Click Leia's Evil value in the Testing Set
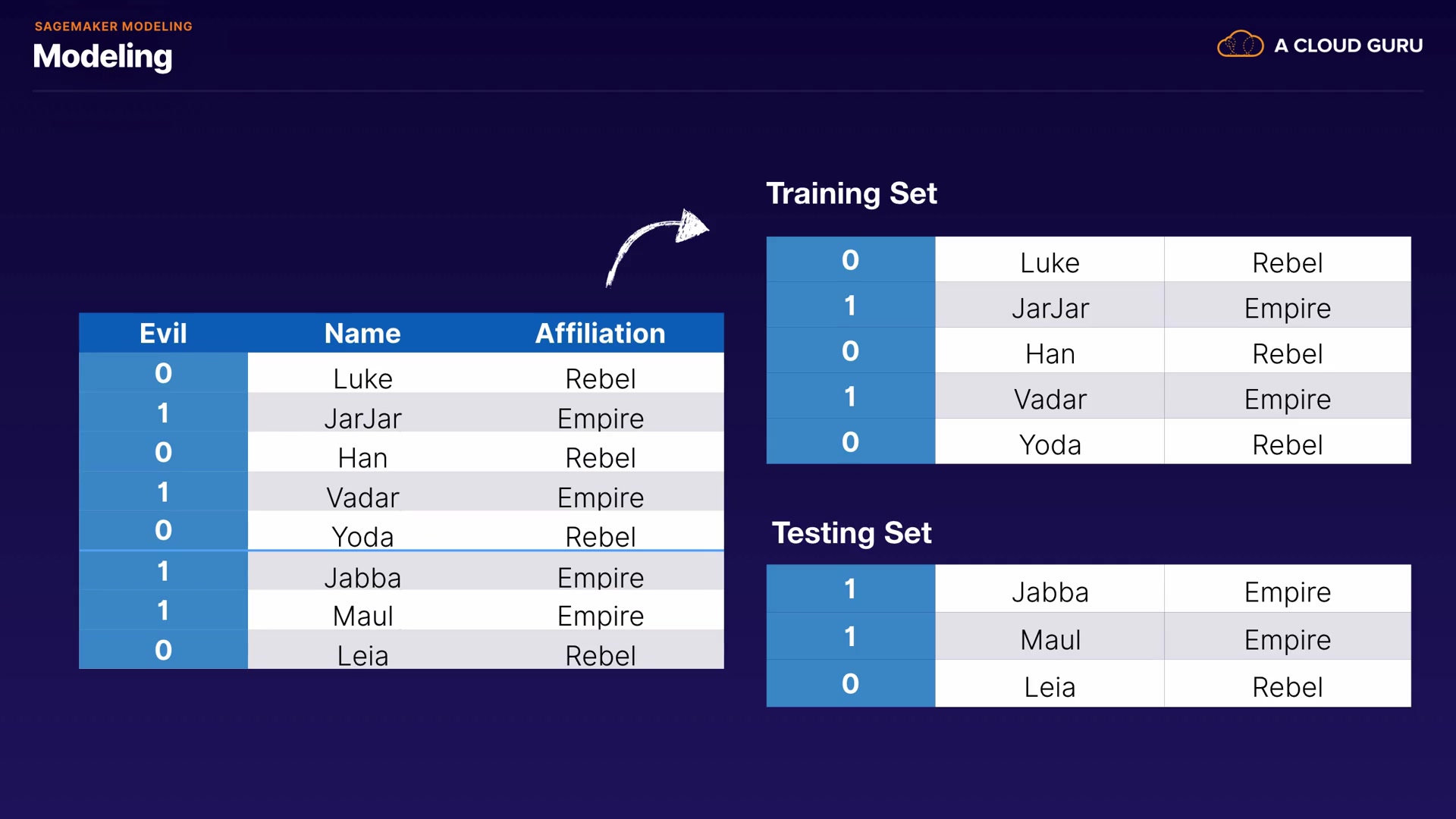Screen dimensions: 1456x819 pos(850,684)
